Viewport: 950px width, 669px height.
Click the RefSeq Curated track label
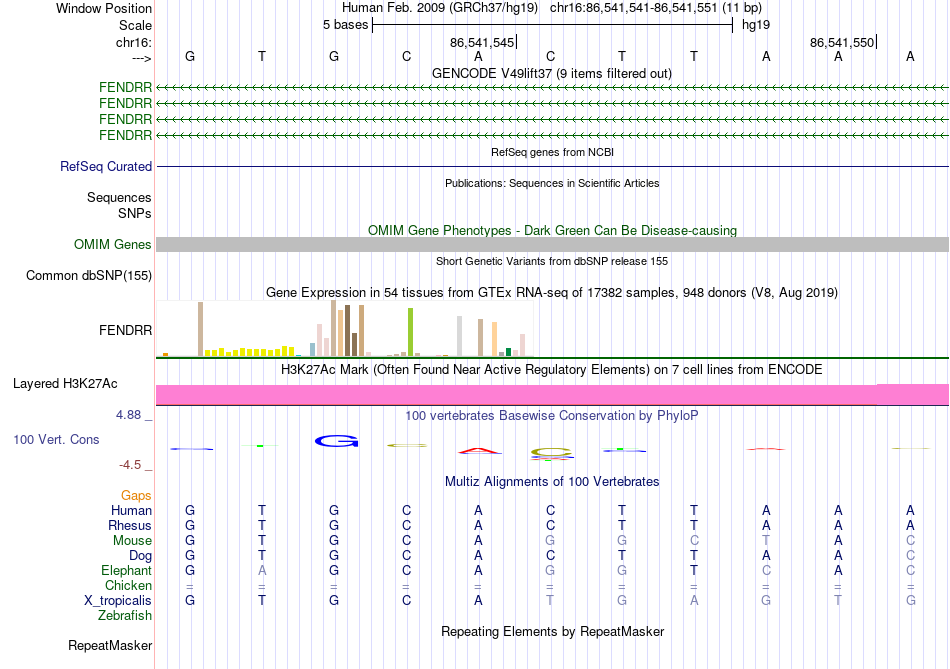[106, 166]
